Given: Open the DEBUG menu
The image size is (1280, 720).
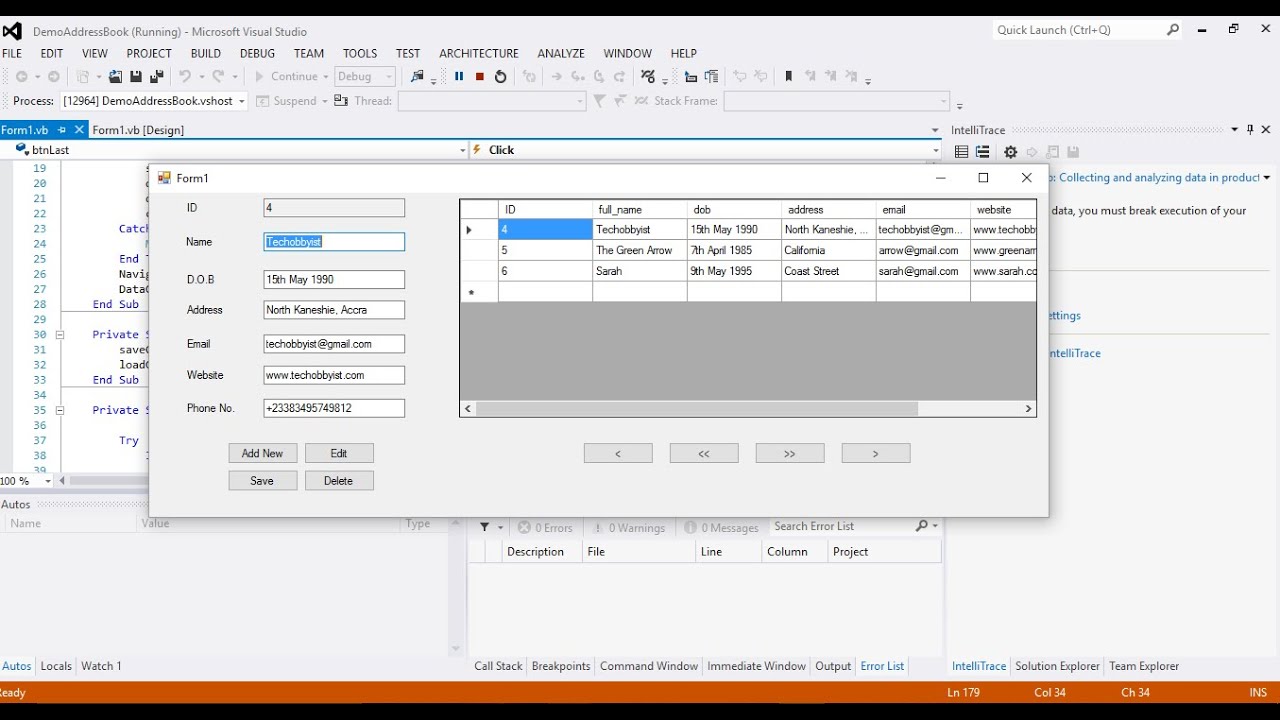Looking at the screenshot, I should tap(257, 53).
